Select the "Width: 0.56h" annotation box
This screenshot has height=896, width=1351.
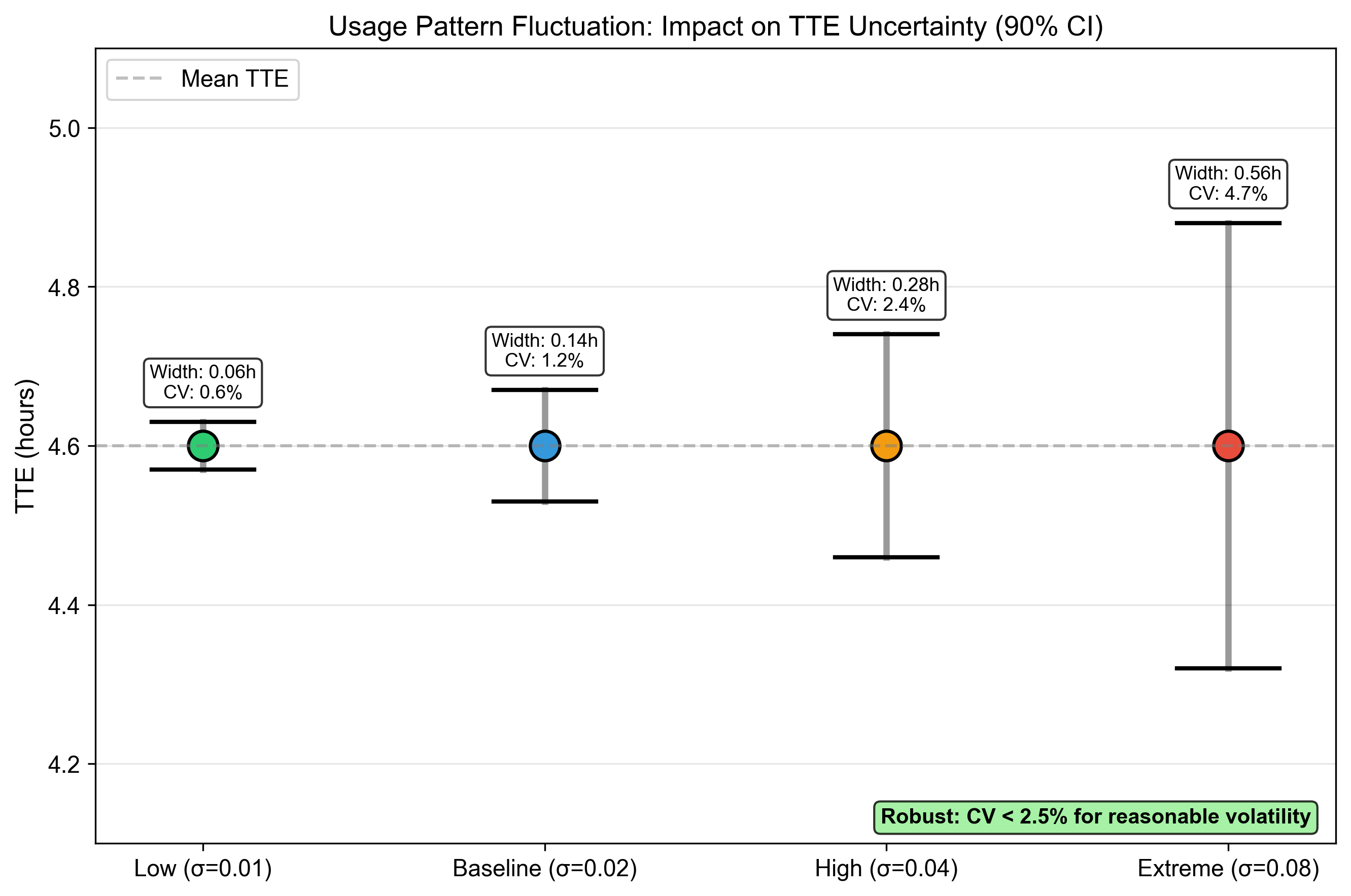tap(1228, 184)
